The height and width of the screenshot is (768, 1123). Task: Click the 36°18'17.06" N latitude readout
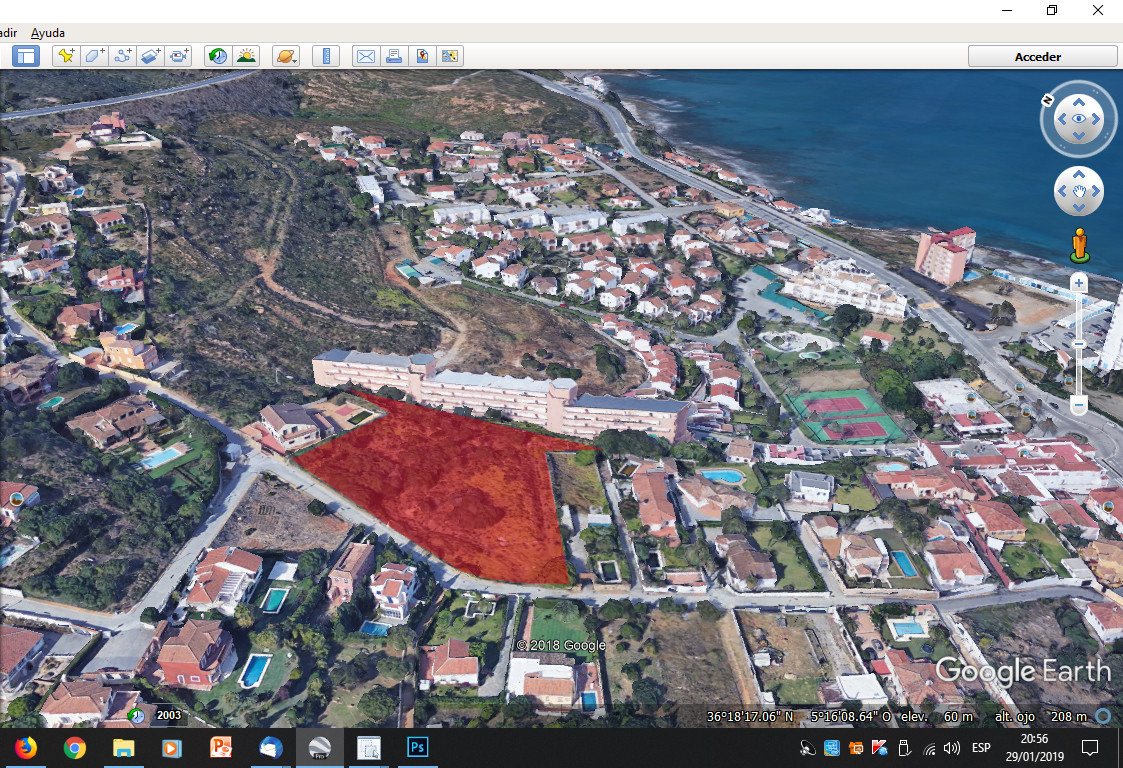(x=750, y=716)
